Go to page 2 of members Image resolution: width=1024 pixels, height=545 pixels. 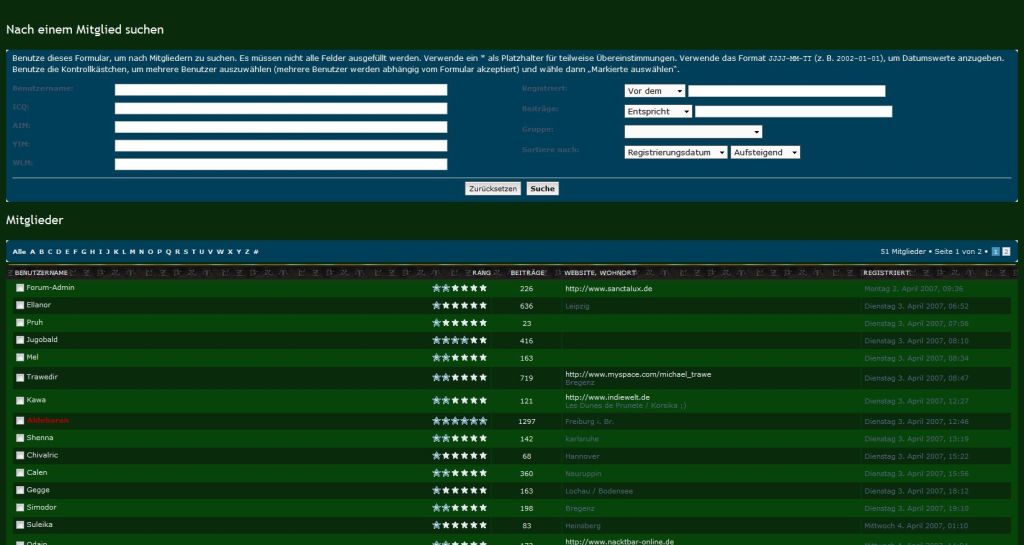[x=1007, y=251]
